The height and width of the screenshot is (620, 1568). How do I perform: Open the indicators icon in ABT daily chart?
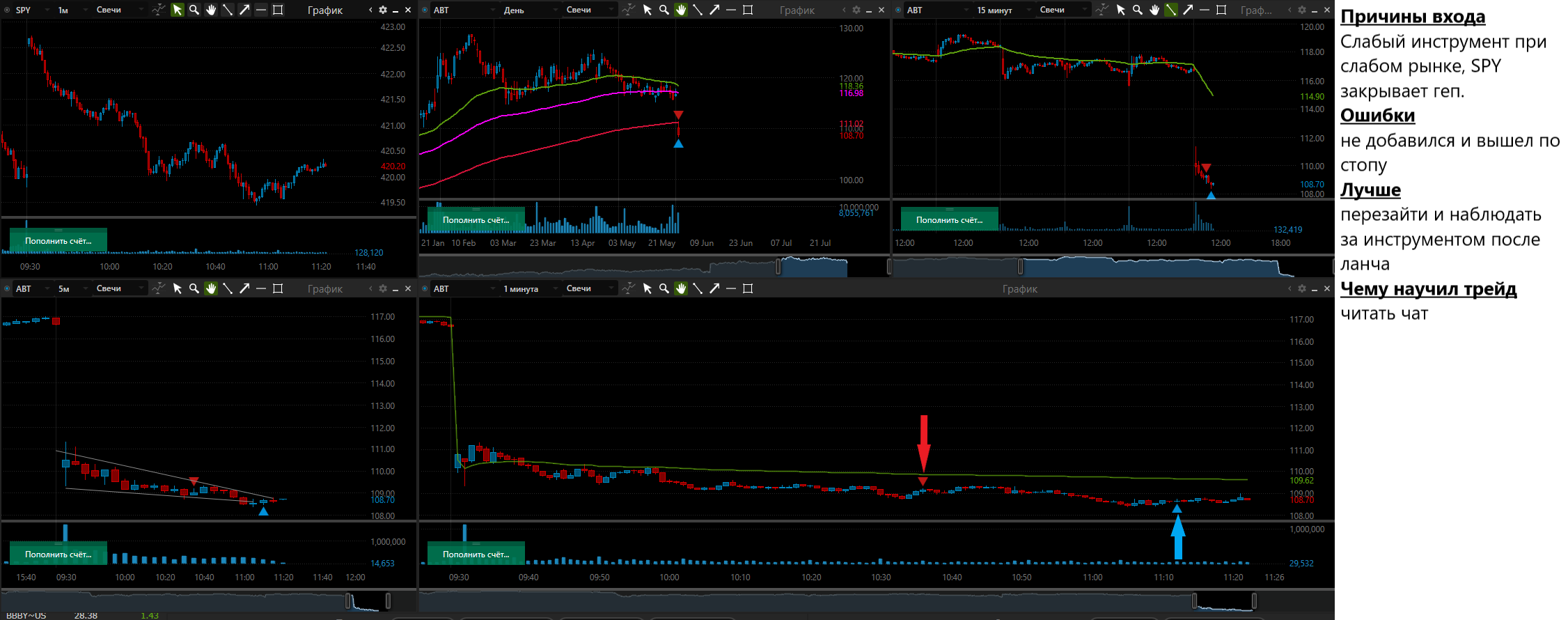(x=629, y=10)
